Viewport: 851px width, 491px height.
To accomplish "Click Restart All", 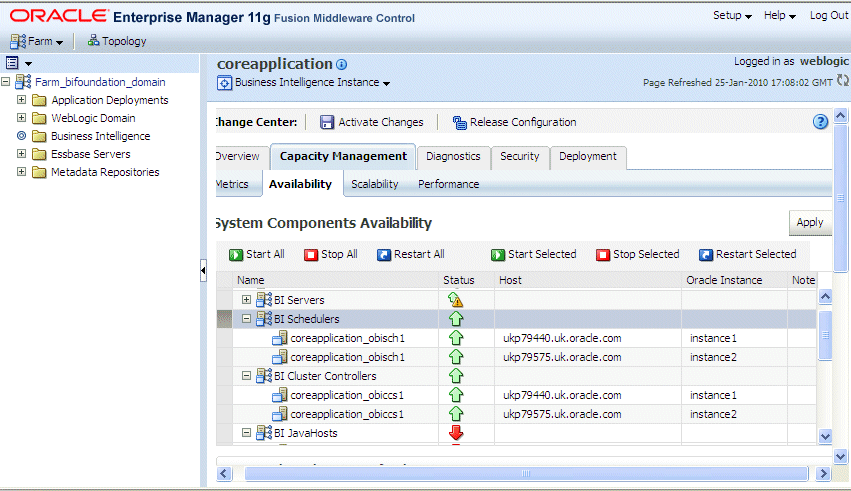I will 411,254.
